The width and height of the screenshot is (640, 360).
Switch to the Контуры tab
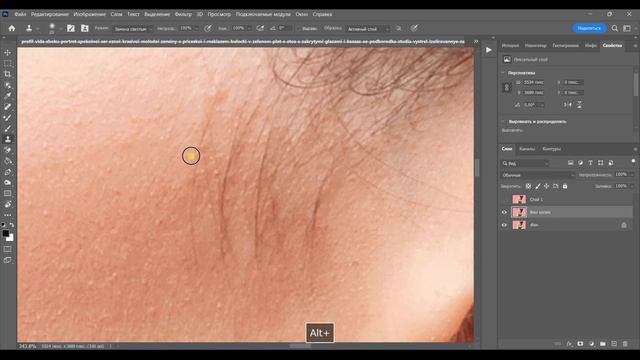click(x=552, y=149)
